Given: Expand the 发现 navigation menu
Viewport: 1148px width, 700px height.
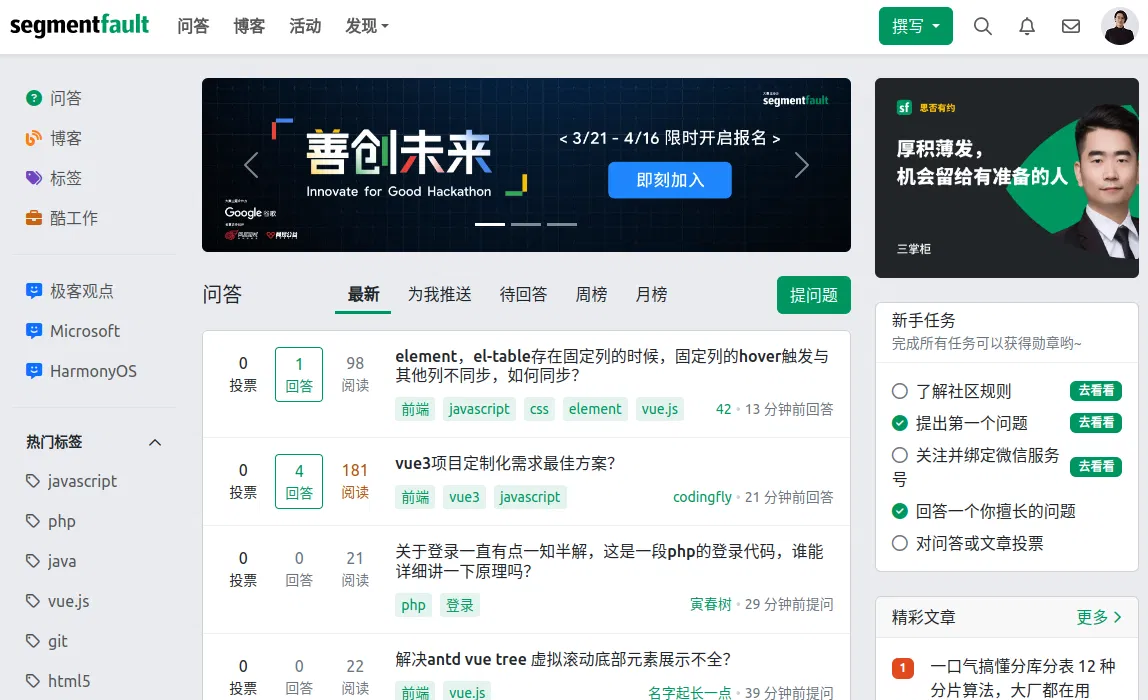Looking at the screenshot, I should [x=367, y=27].
